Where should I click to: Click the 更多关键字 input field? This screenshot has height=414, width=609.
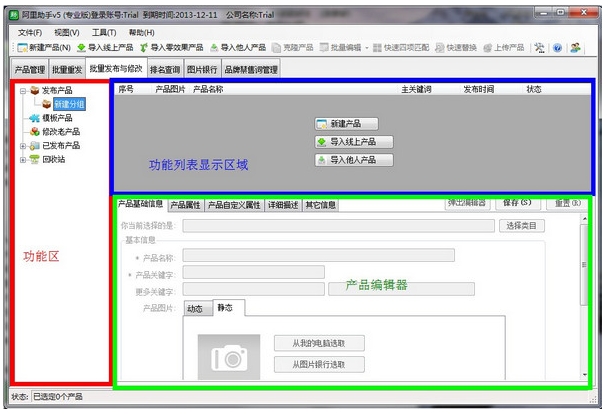click(x=254, y=289)
